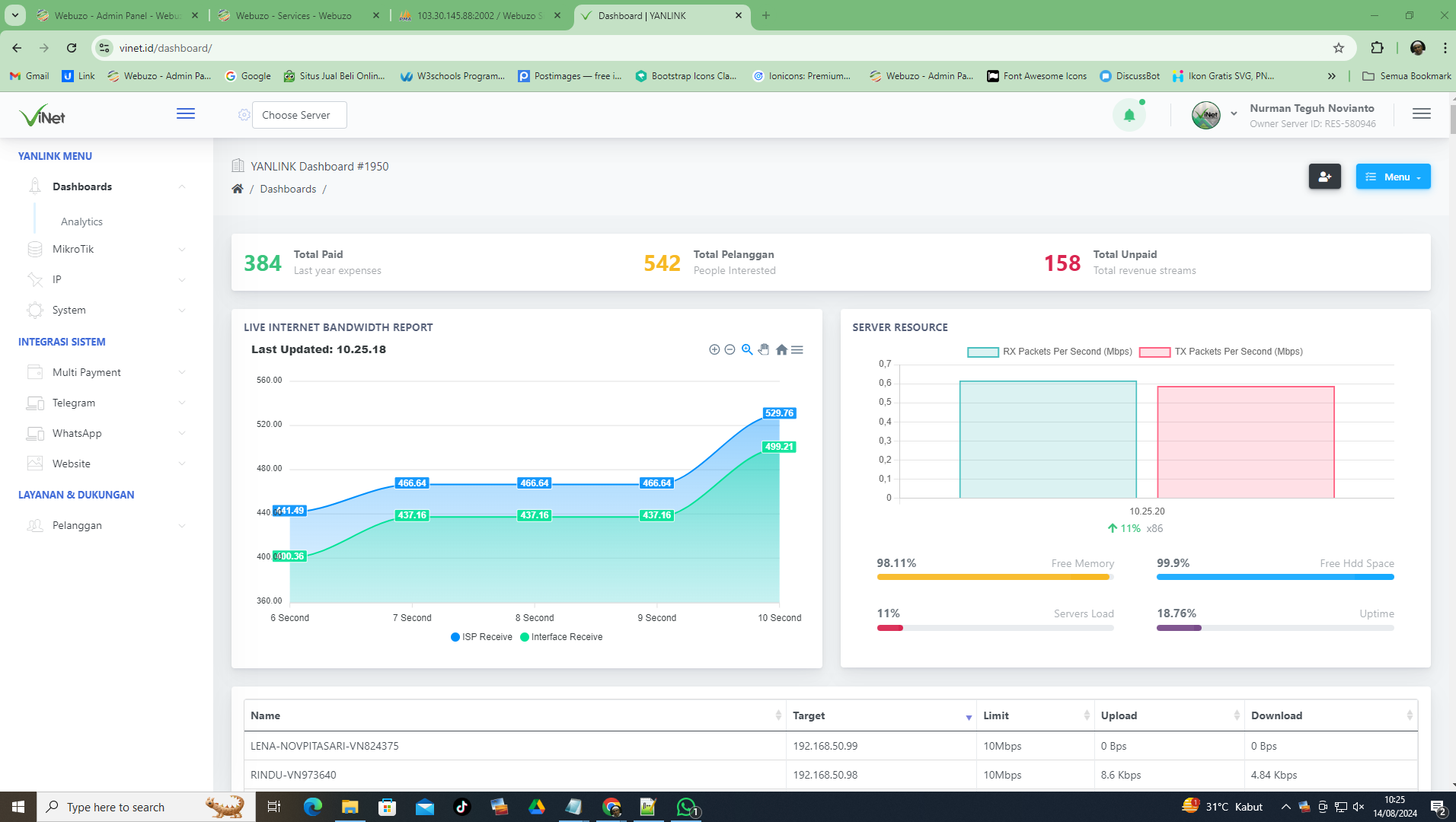Click the Dashboards breadcrumb link
The width and height of the screenshot is (1456, 822).
coord(288,189)
